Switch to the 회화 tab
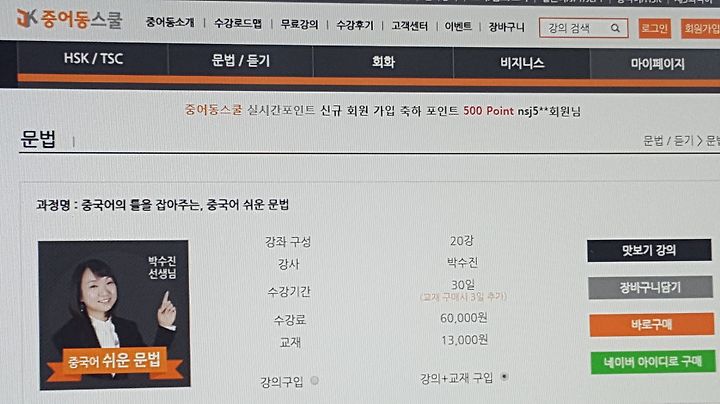This screenshot has width=720, height=404. [x=383, y=62]
